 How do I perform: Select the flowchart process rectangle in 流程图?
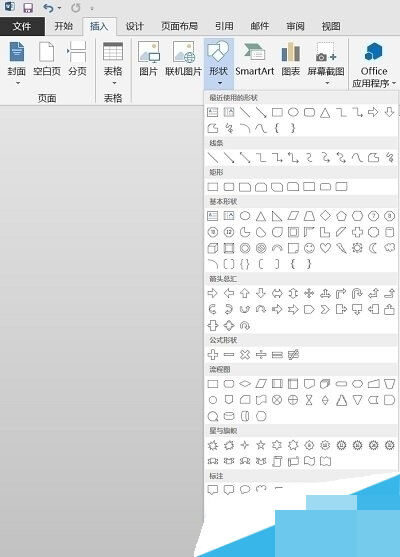coord(213,384)
